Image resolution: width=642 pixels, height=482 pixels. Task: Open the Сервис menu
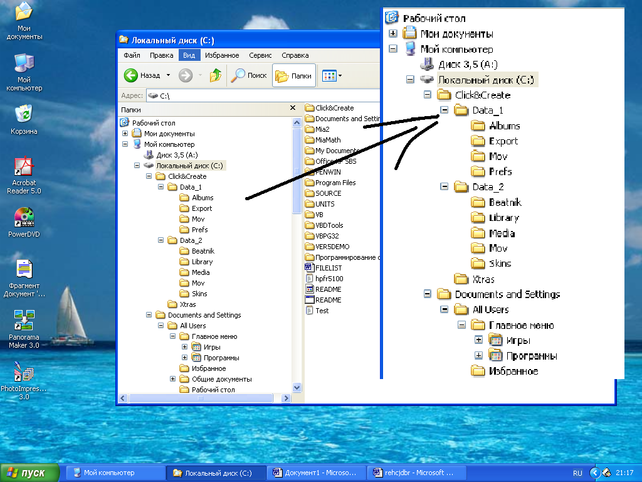point(260,55)
